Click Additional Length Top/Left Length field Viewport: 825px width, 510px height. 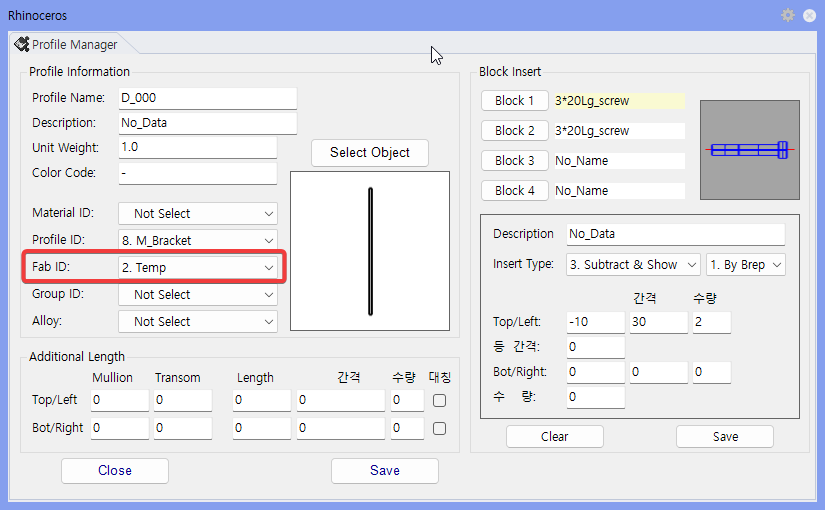[x=262, y=401]
